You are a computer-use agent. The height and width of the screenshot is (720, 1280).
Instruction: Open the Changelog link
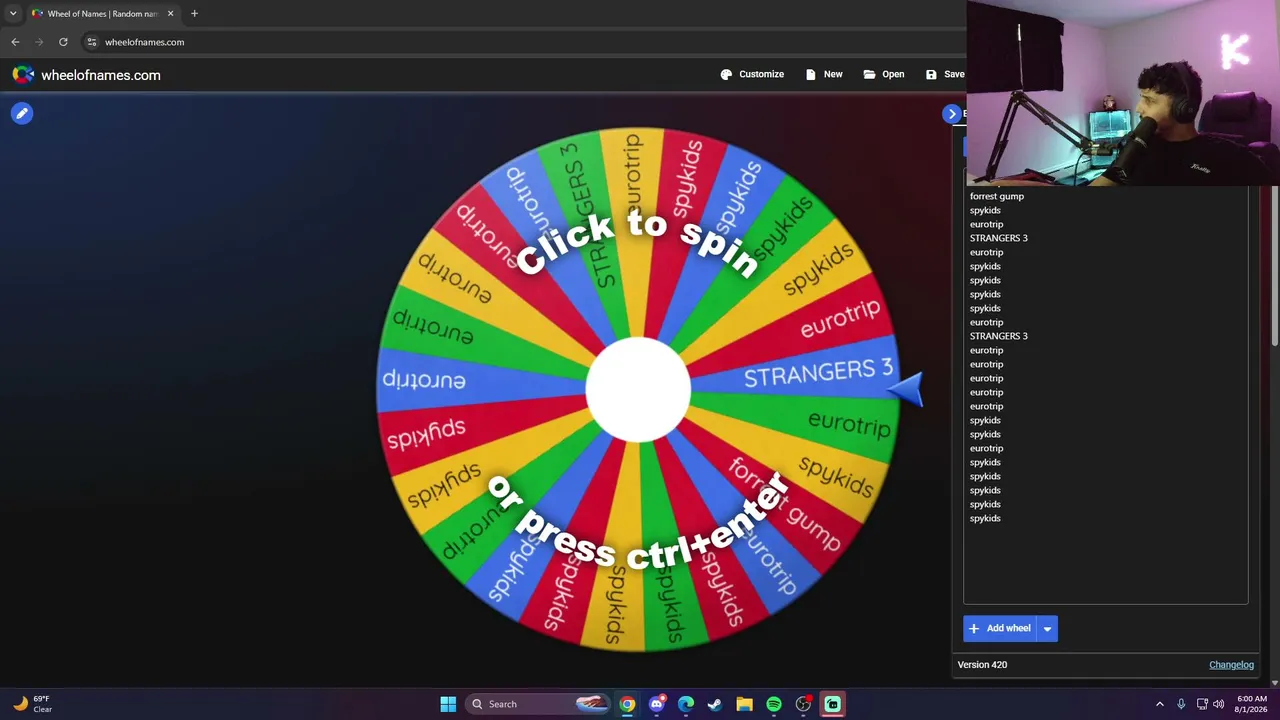pyautogui.click(x=1231, y=665)
